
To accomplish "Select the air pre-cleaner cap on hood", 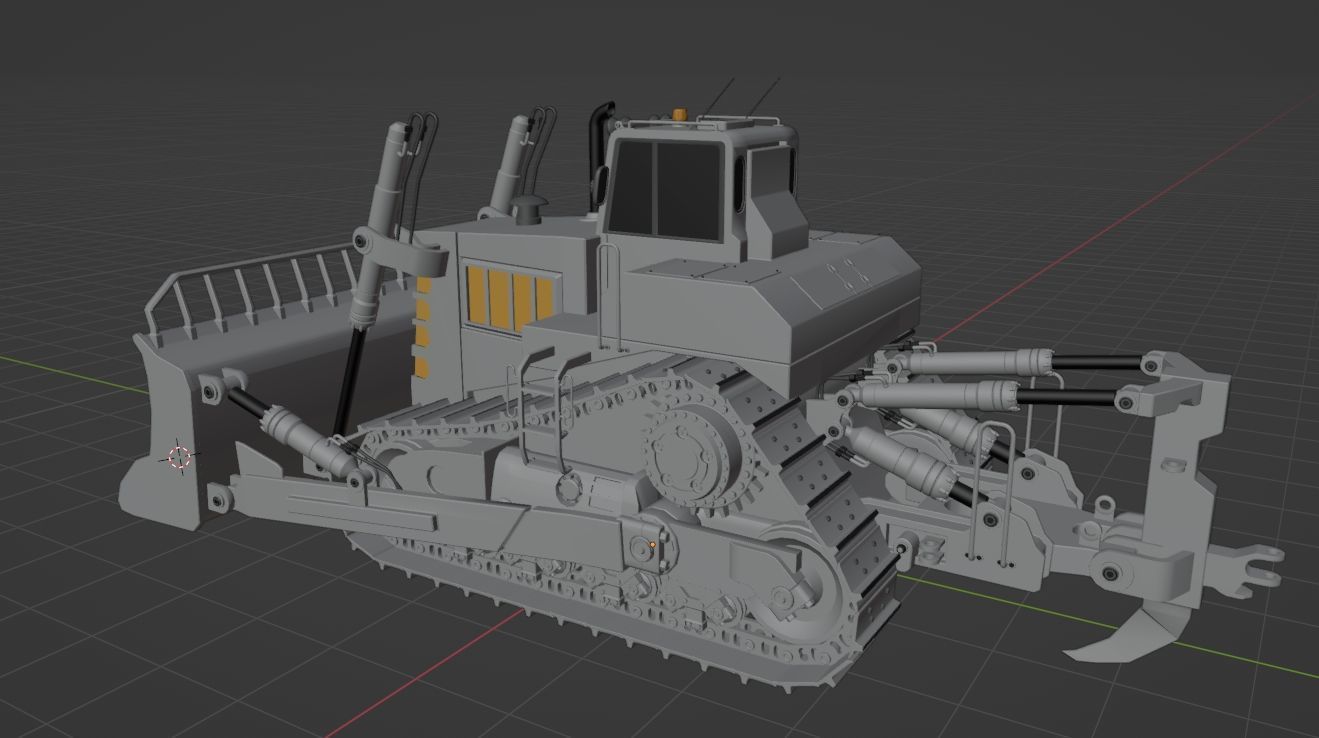I will 527,210.
